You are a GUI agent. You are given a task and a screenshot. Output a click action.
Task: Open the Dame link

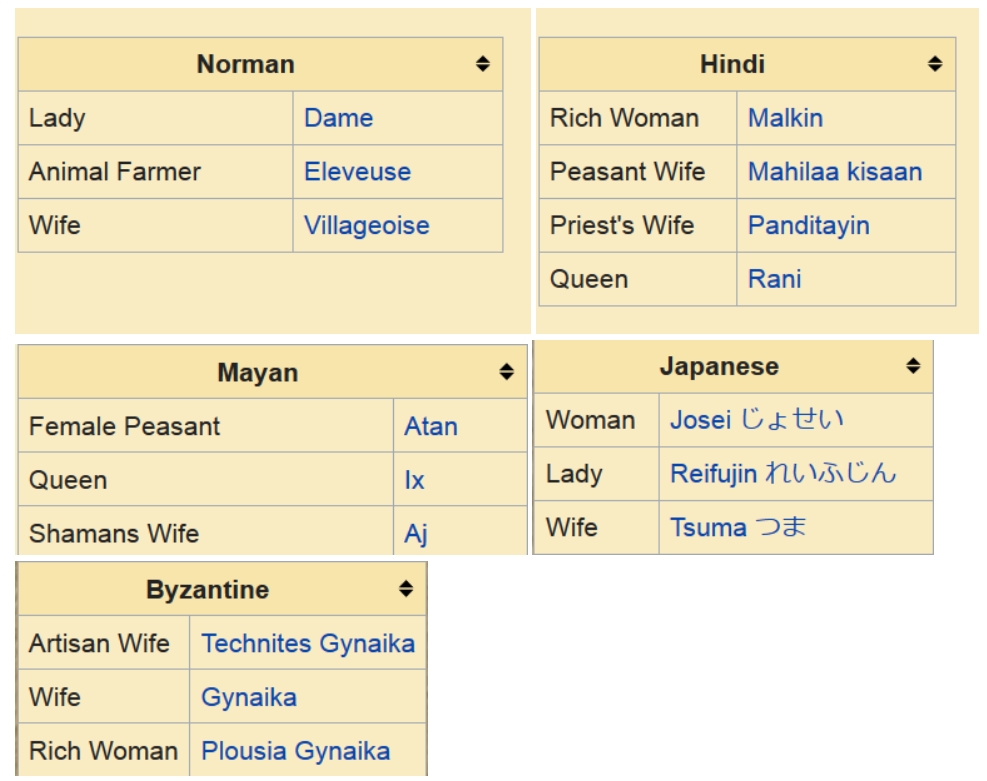pos(339,118)
